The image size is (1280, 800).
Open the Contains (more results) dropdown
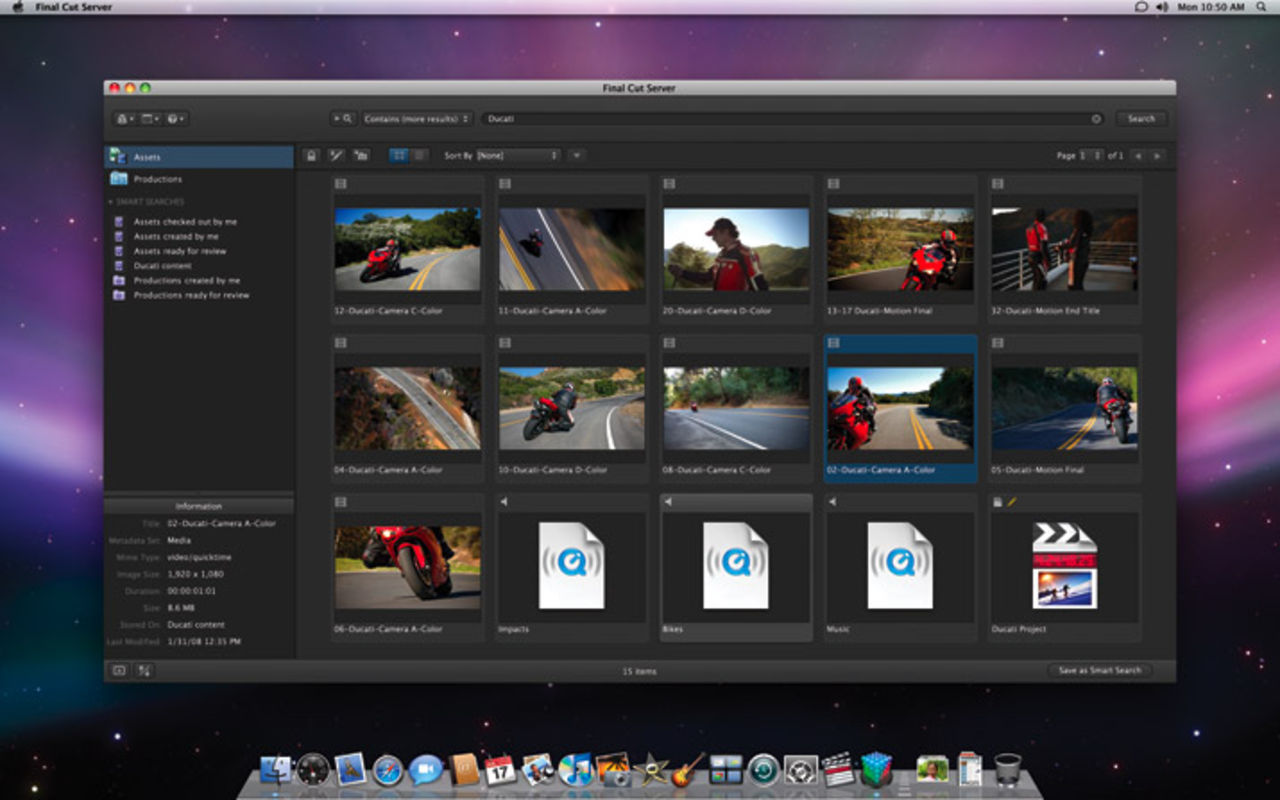click(415, 118)
